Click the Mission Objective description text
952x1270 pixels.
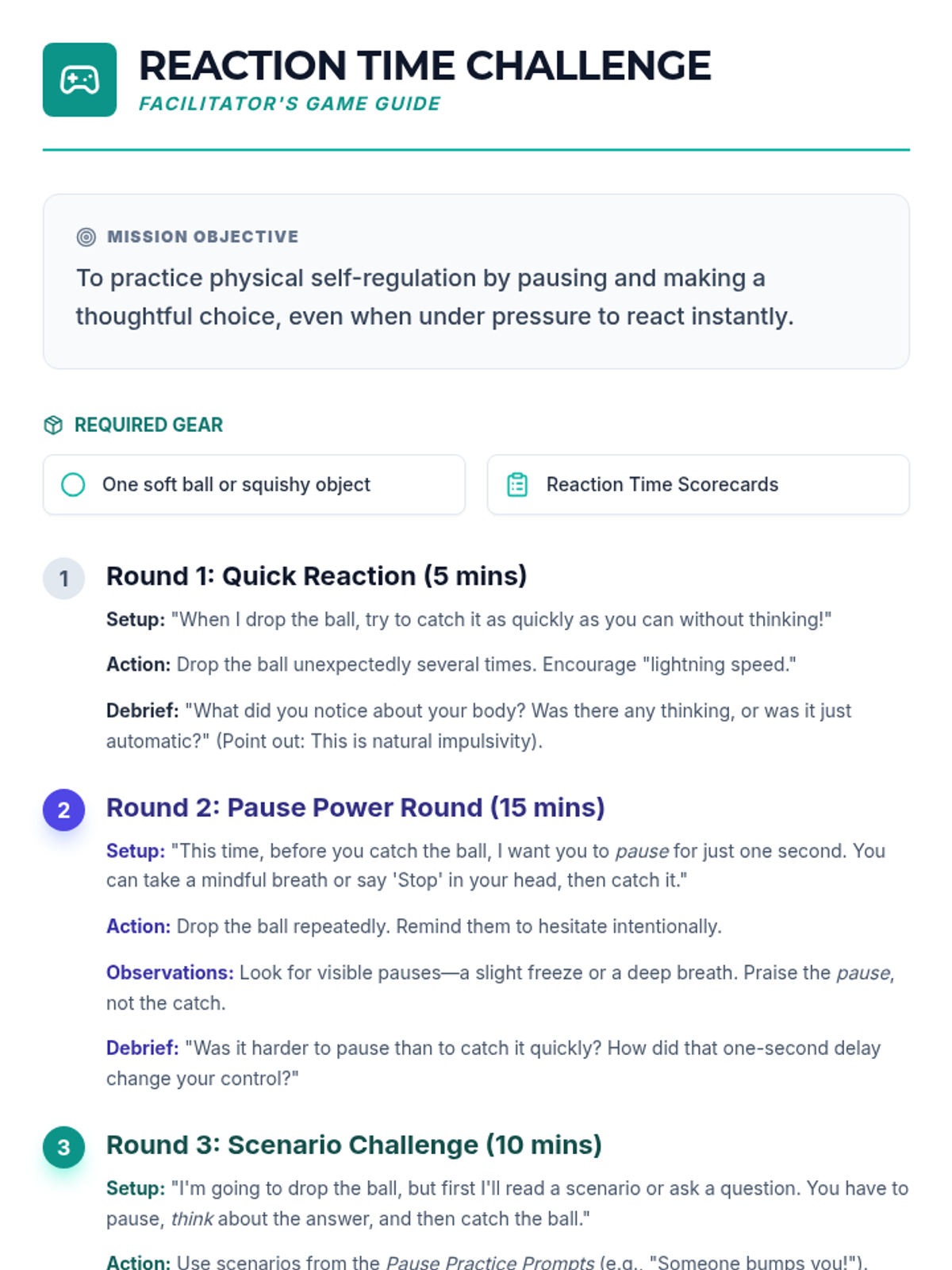[x=435, y=297]
